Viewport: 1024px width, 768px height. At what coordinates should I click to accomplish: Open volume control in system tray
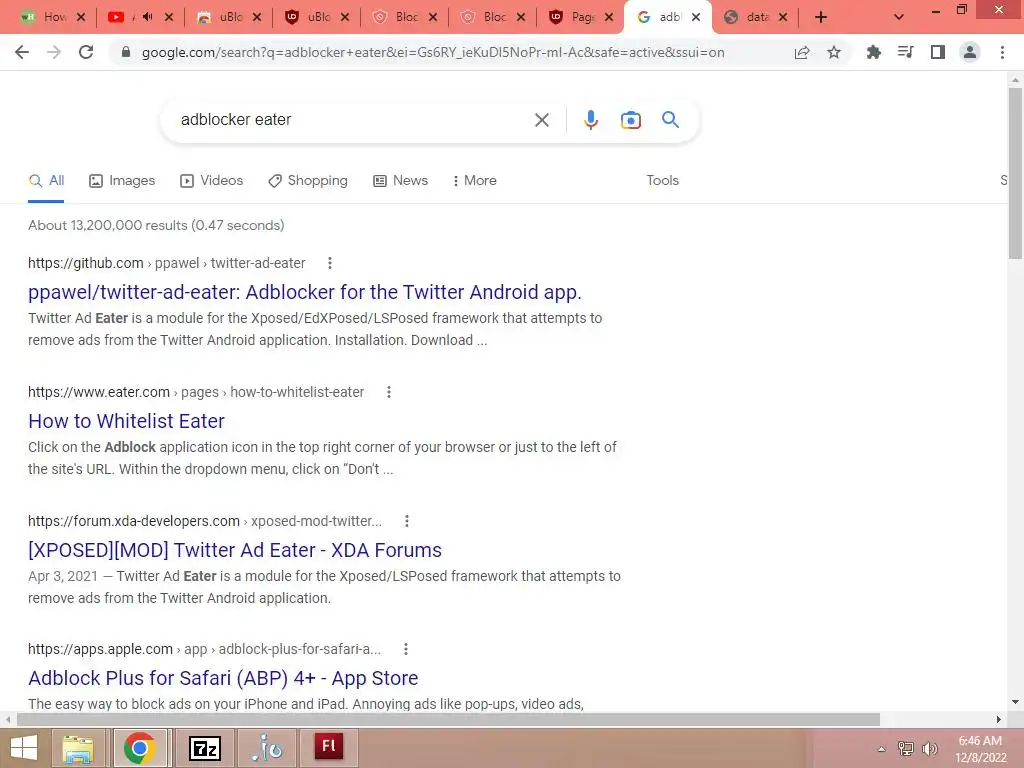[x=930, y=749]
